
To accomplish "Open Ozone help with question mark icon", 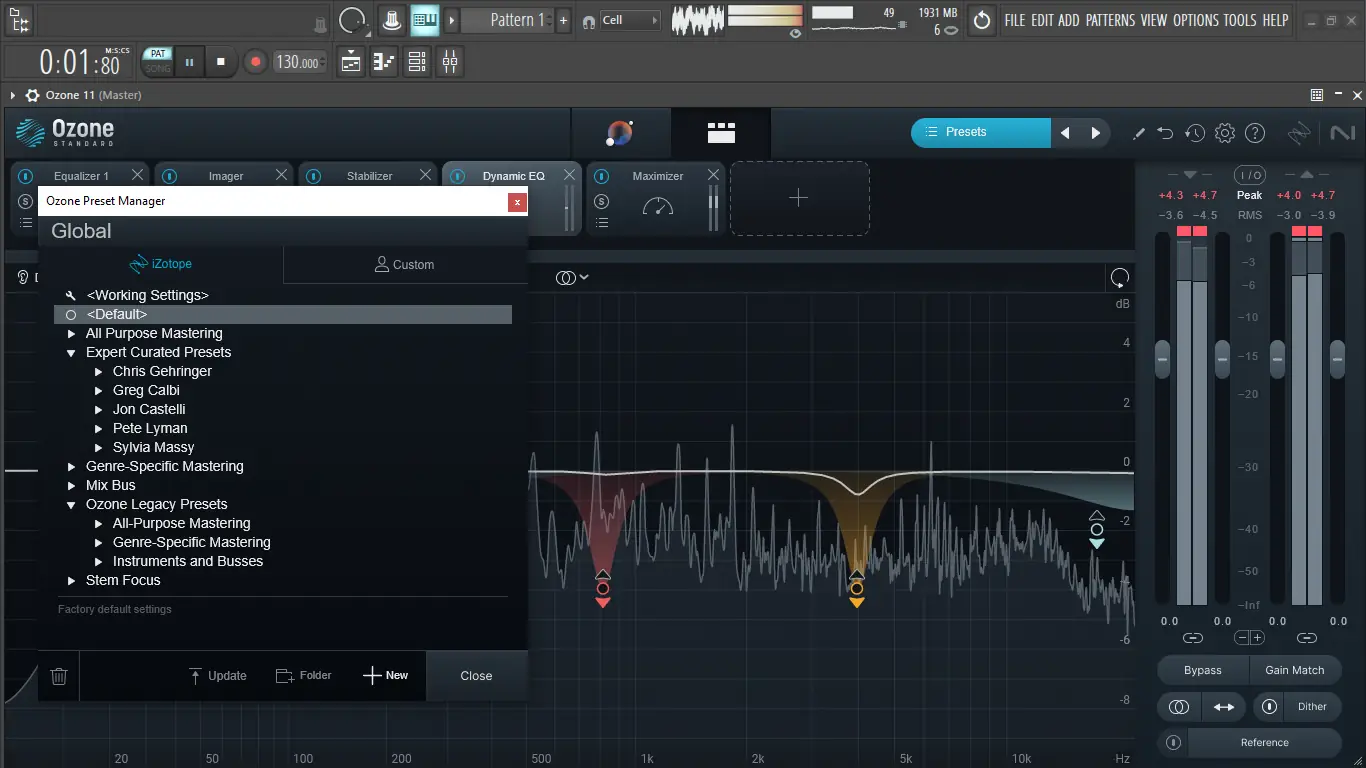I will point(1255,132).
